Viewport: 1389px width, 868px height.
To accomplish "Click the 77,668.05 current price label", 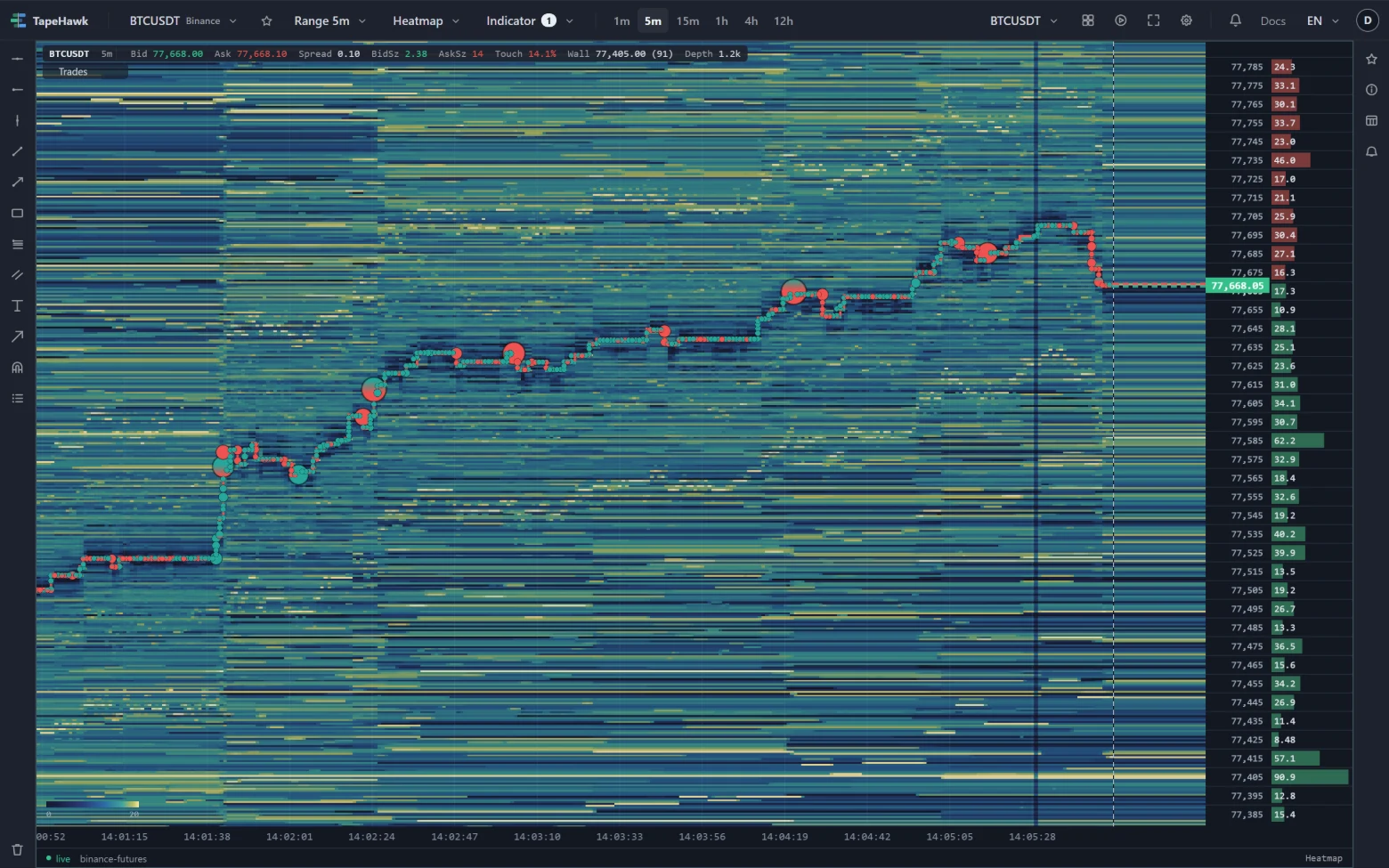I will [x=1237, y=286].
